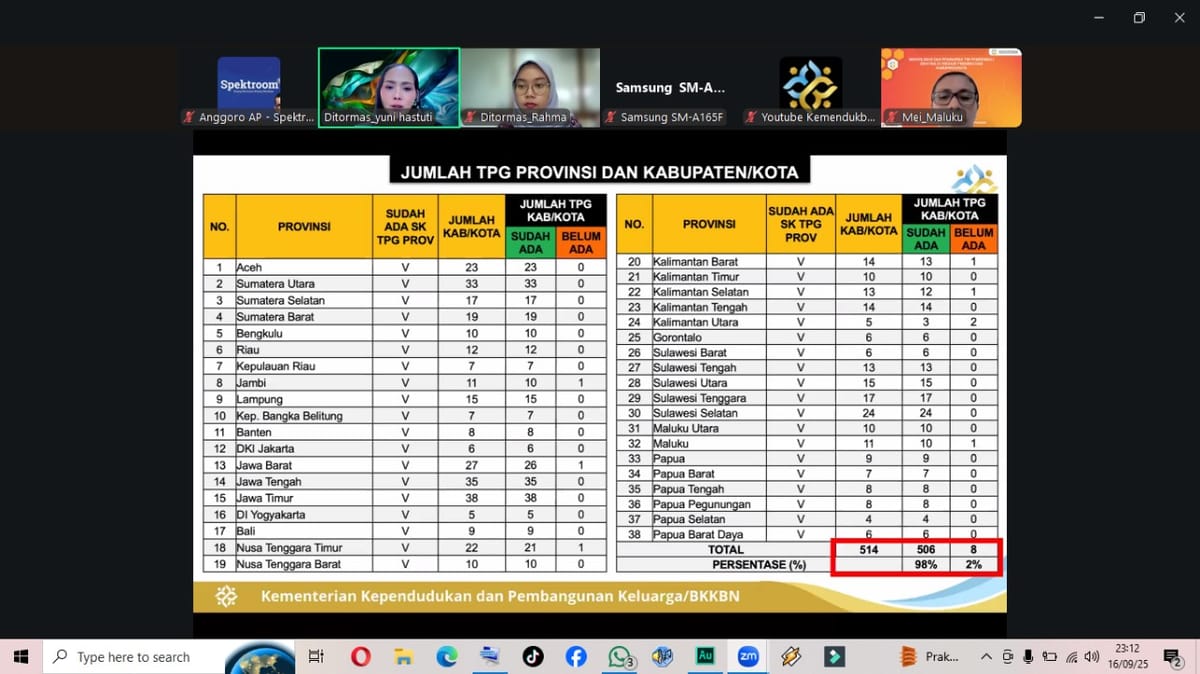Image resolution: width=1200 pixels, height=674 pixels.
Task: Open WhatsApp from the taskbar
Action: click(x=620, y=657)
